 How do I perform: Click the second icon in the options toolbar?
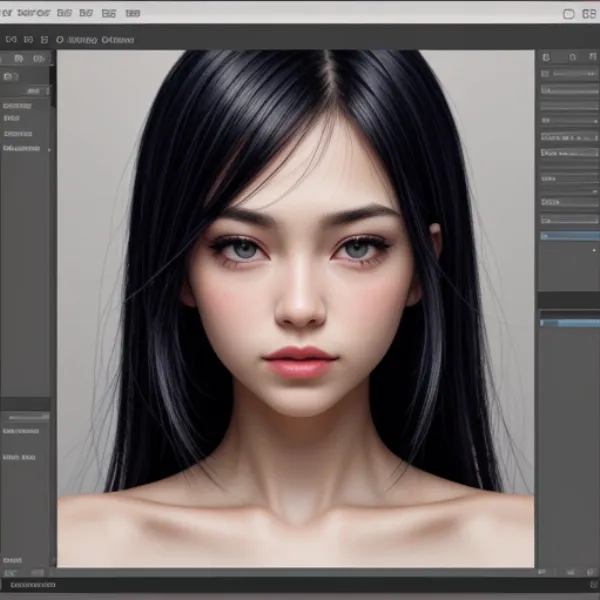pos(29,40)
